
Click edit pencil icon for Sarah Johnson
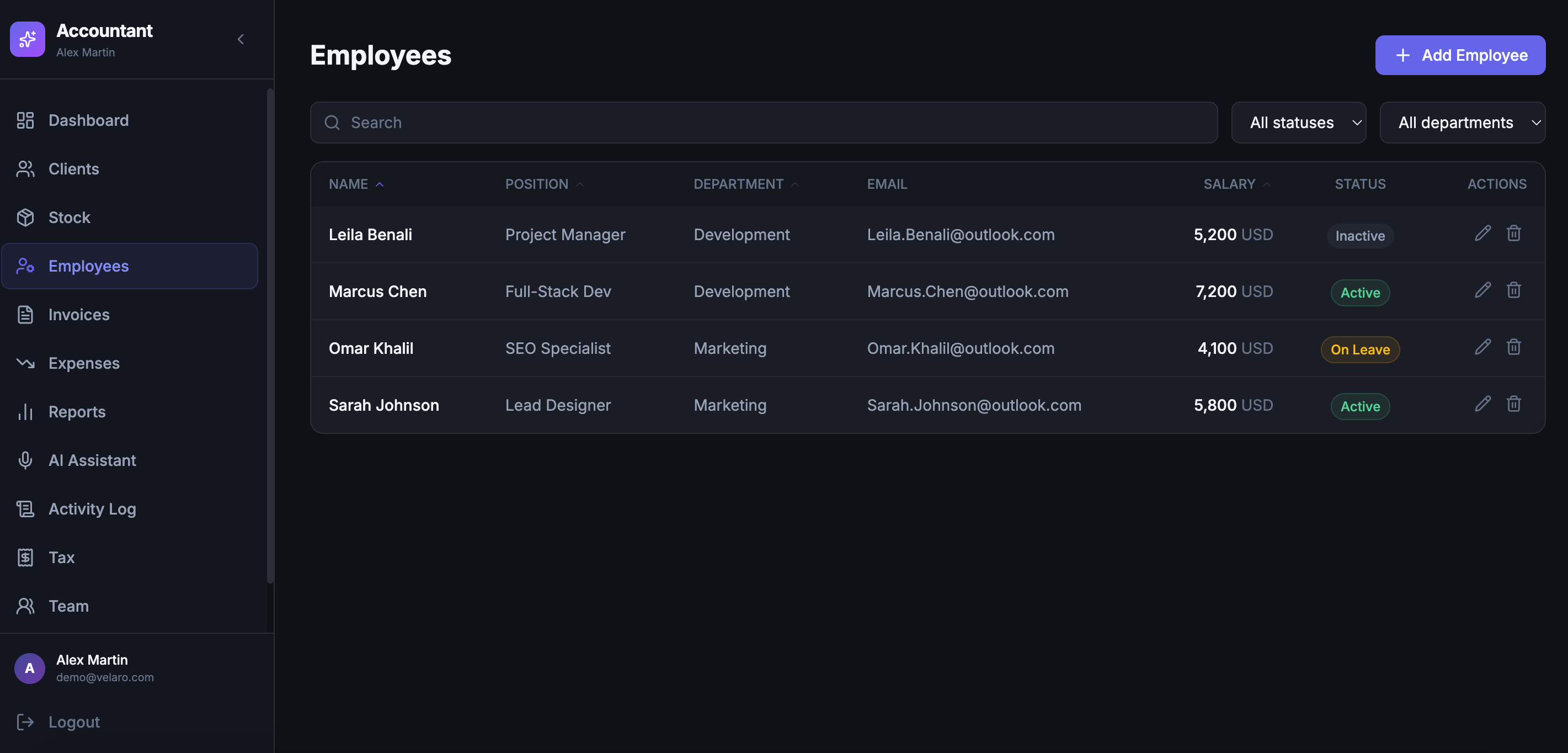click(1483, 404)
